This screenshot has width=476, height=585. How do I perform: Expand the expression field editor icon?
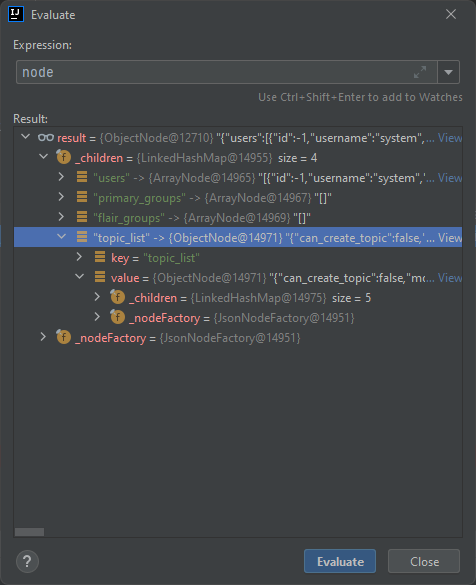coord(420,72)
